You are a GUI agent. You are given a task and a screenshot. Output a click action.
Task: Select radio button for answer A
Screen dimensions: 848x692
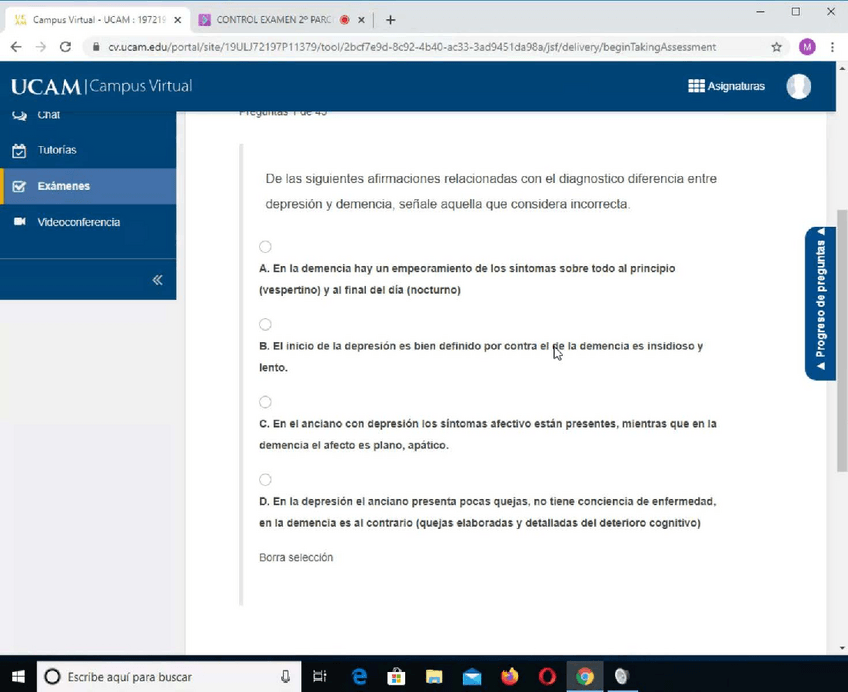pos(265,247)
